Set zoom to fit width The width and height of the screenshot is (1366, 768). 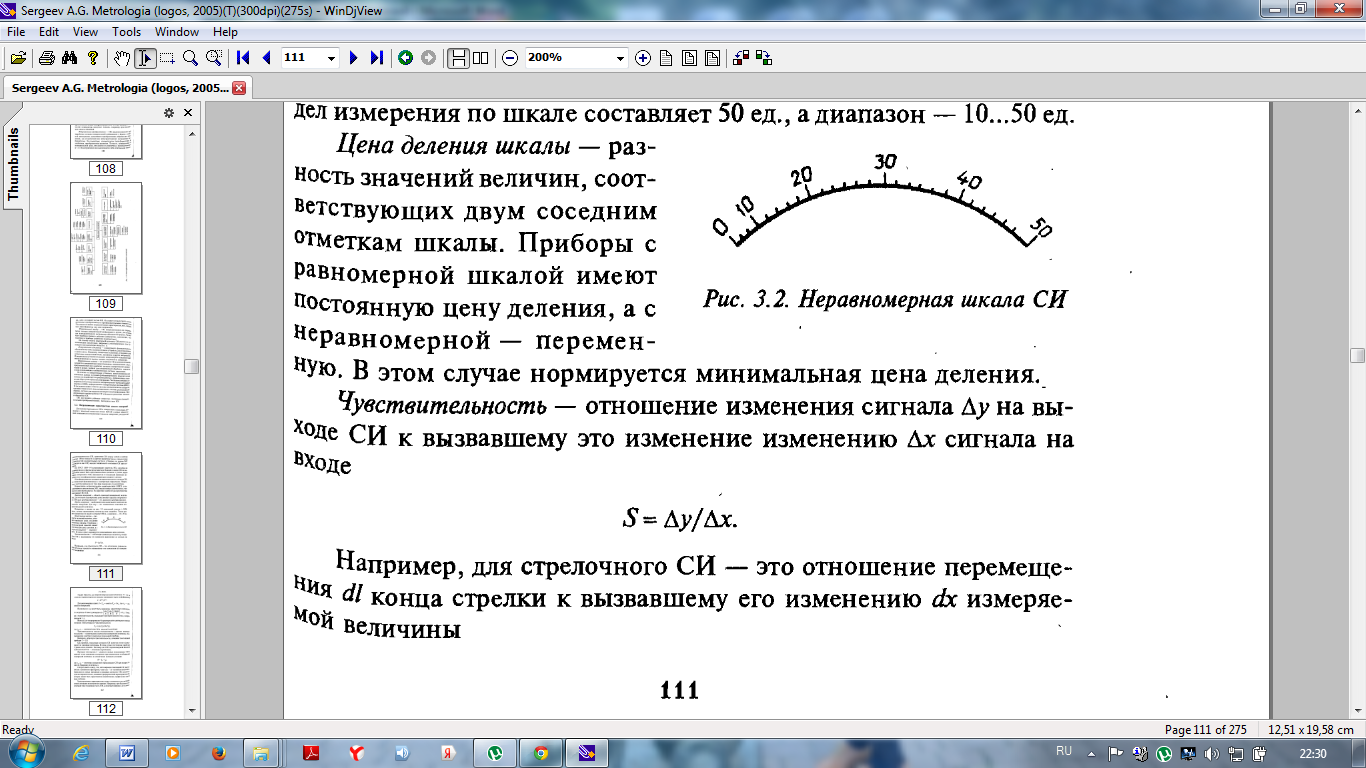(712, 58)
